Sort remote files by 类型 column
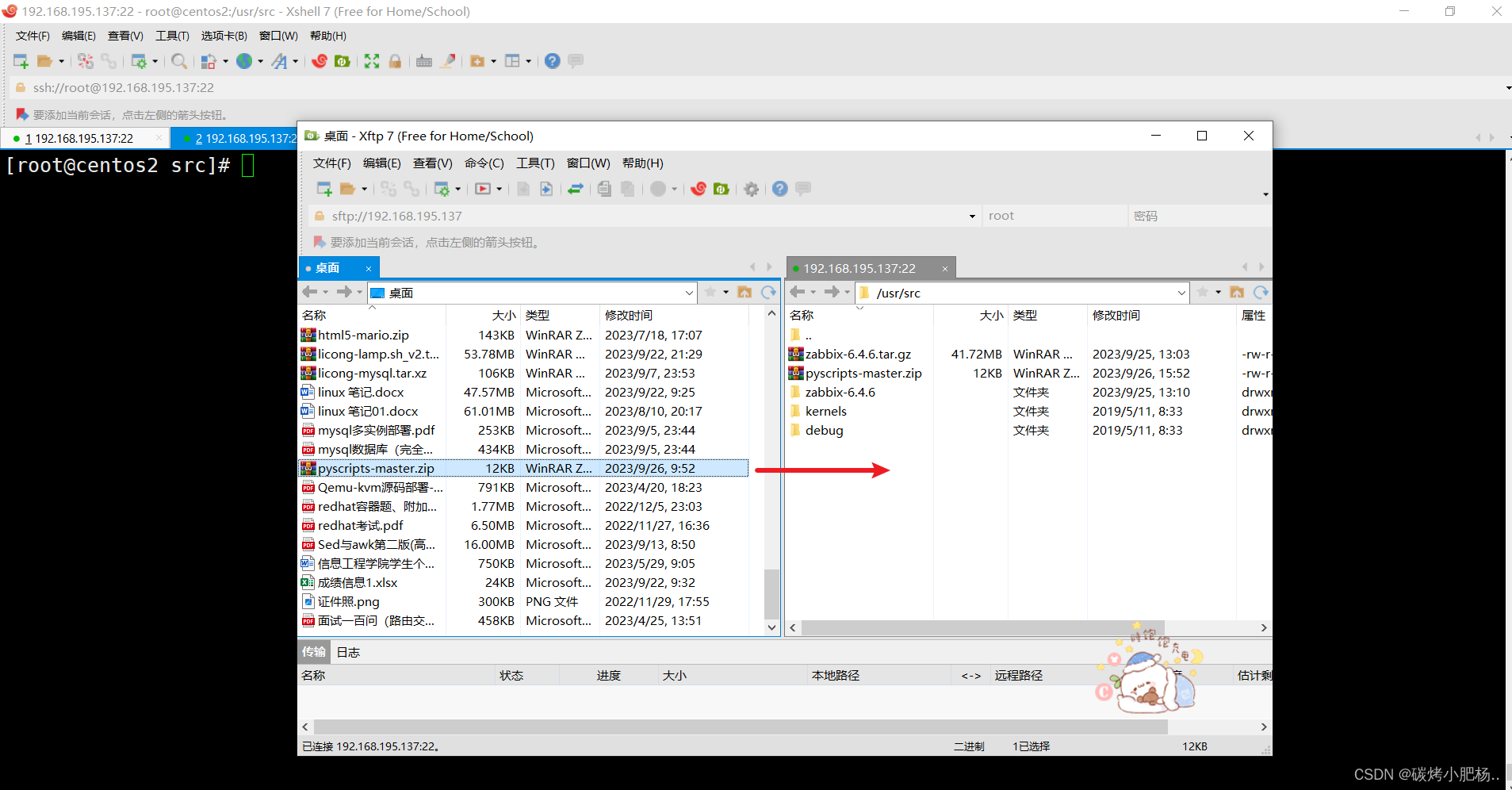The height and width of the screenshot is (790, 1512). pos(1047,315)
